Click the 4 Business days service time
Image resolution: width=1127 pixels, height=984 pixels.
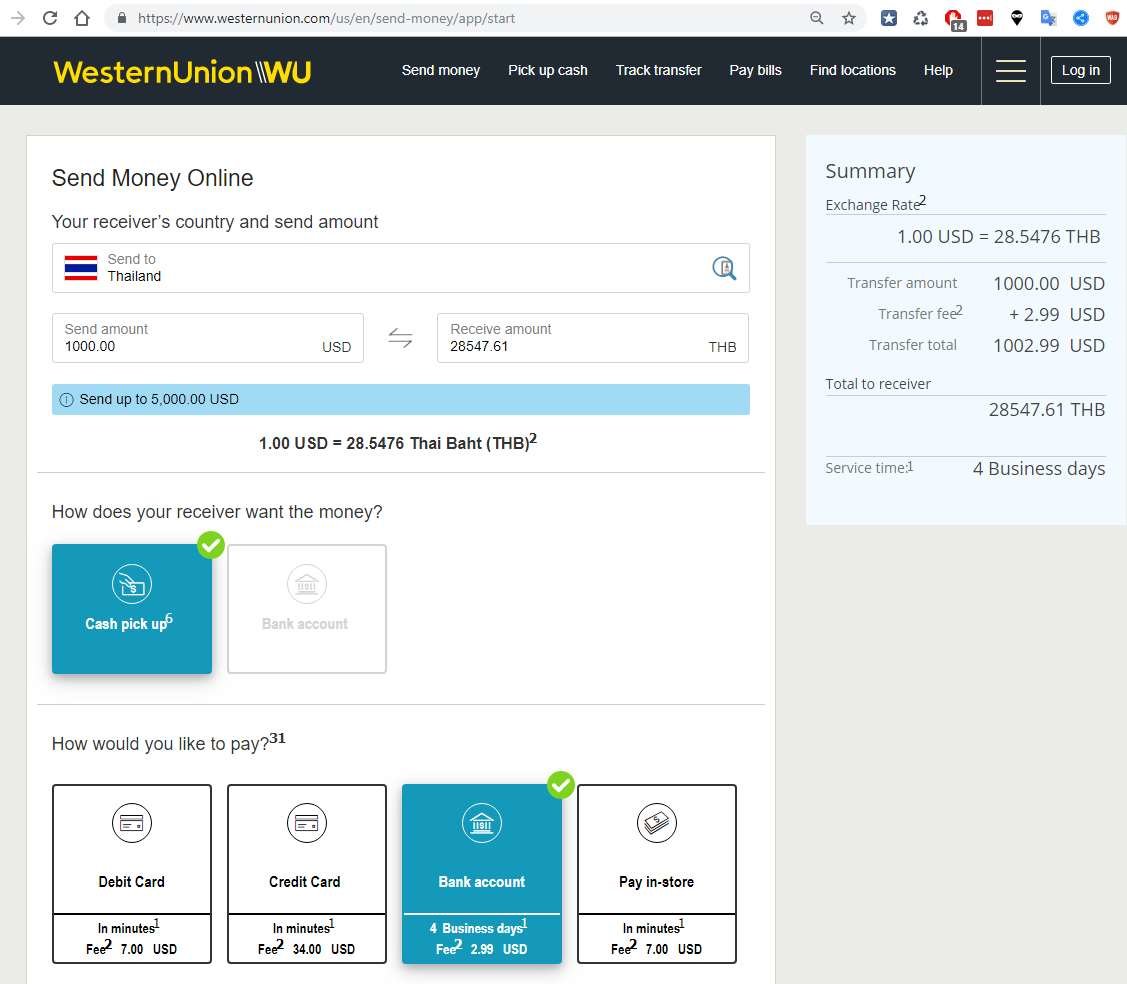coord(1039,469)
